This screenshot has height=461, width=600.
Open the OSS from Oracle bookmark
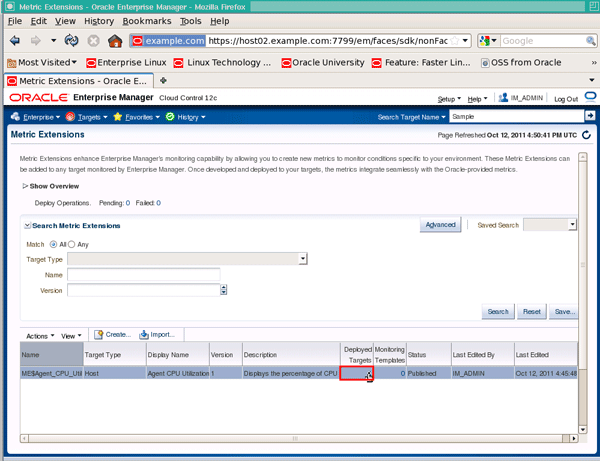point(521,62)
